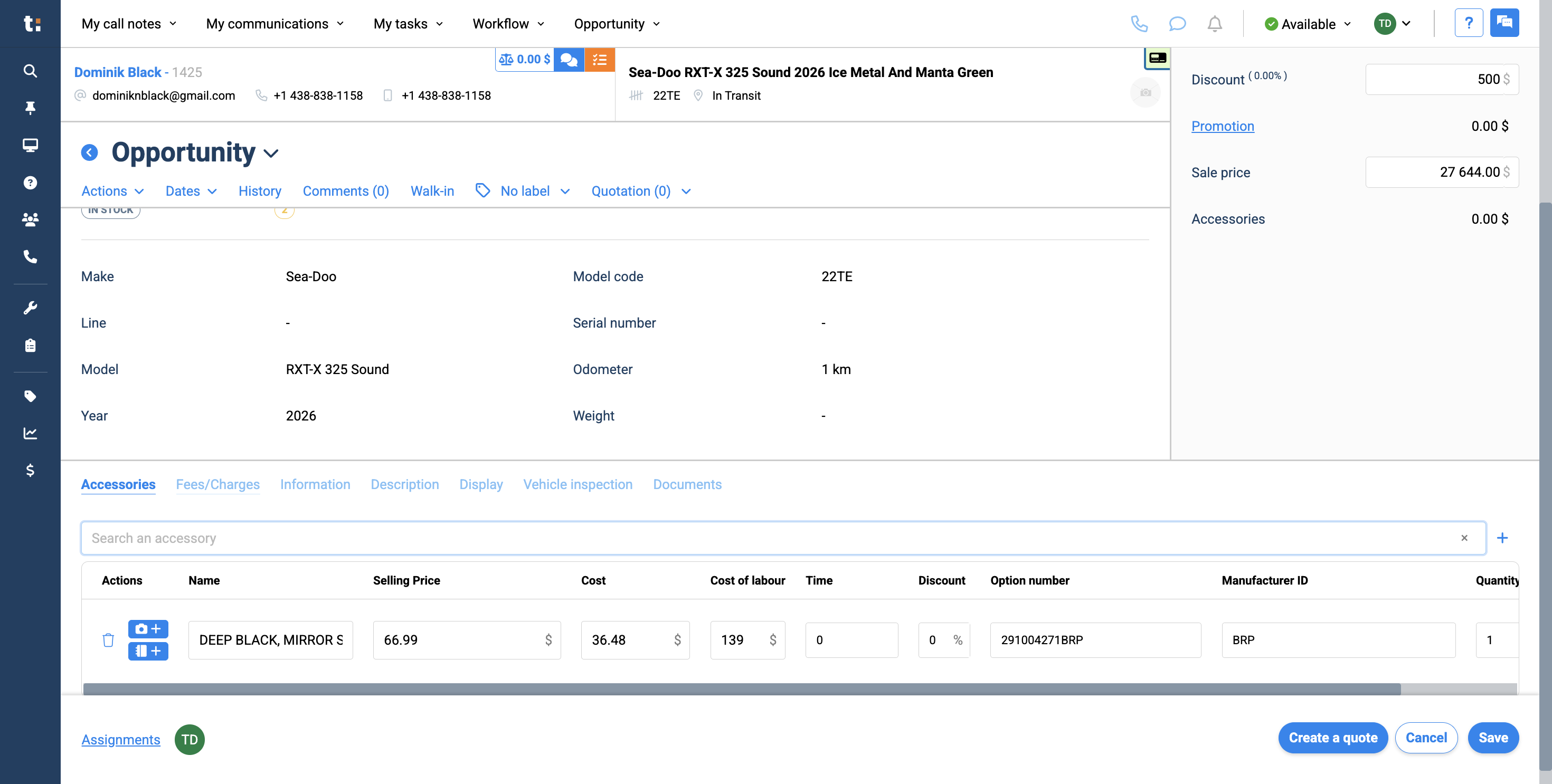Open the Promotion link
1552x784 pixels.
tap(1223, 126)
